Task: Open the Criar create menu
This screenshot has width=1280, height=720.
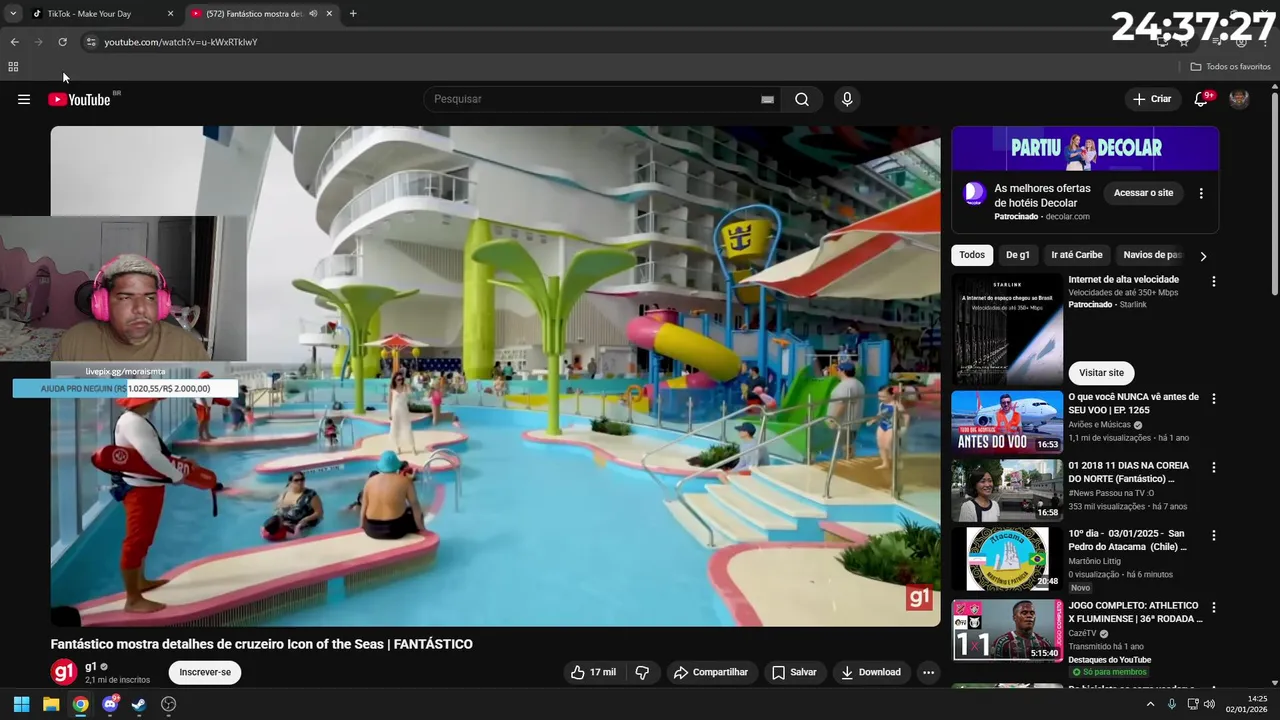Action: 1151,99
